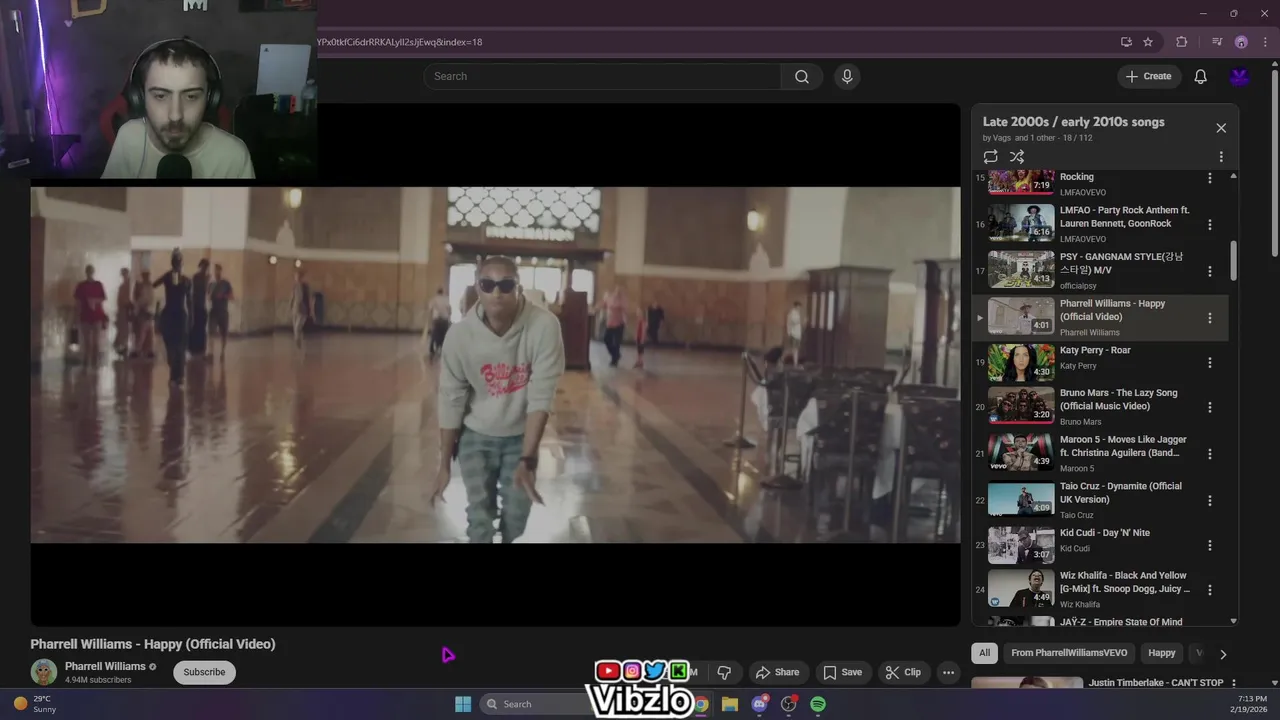Open options for Maroon 5 Moves Like Jagger
The width and height of the screenshot is (1280, 720).
click(x=1210, y=453)
